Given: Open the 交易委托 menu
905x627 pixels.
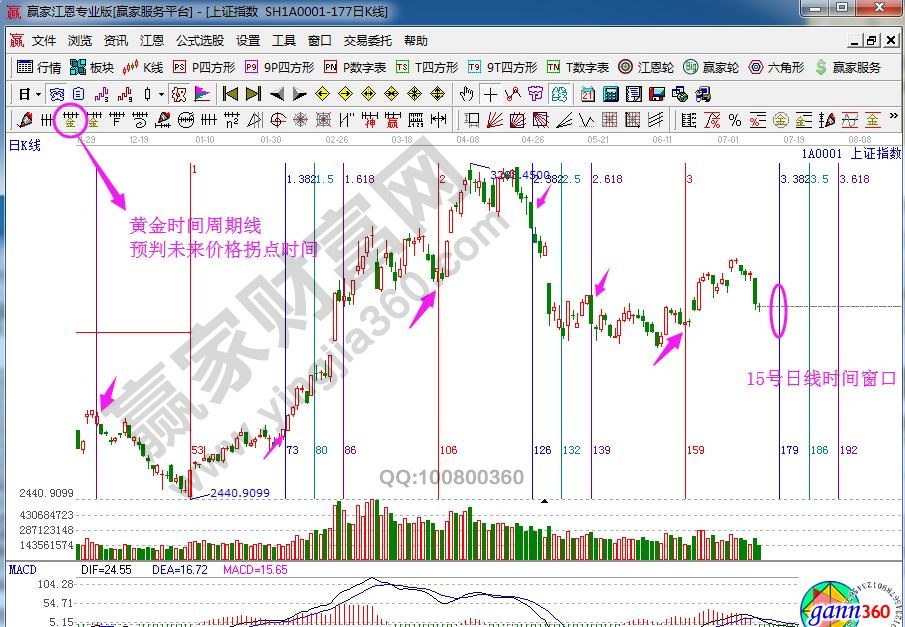Looking at the screenshot, I should click(x=367, y=41).
